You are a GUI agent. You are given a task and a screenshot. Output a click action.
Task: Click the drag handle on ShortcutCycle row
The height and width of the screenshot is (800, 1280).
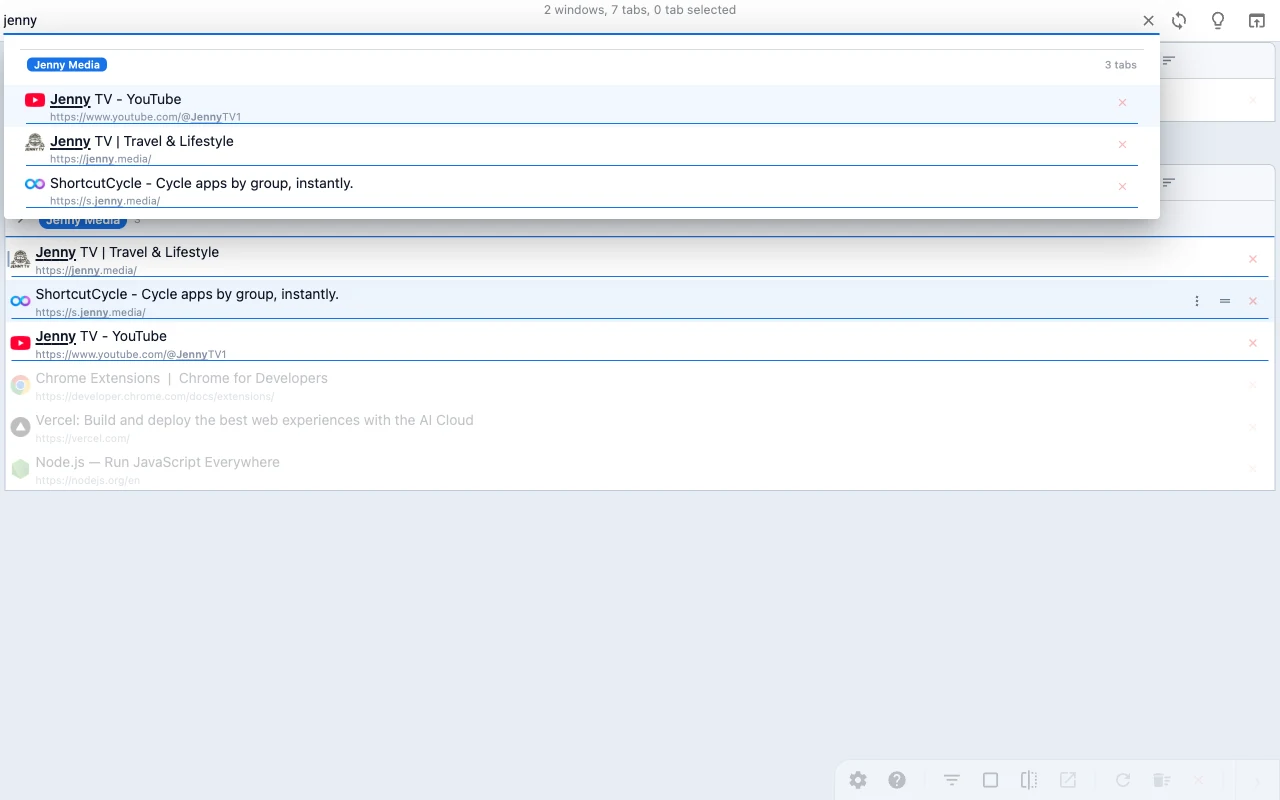pyautogui.click(x=1225, y=301)
